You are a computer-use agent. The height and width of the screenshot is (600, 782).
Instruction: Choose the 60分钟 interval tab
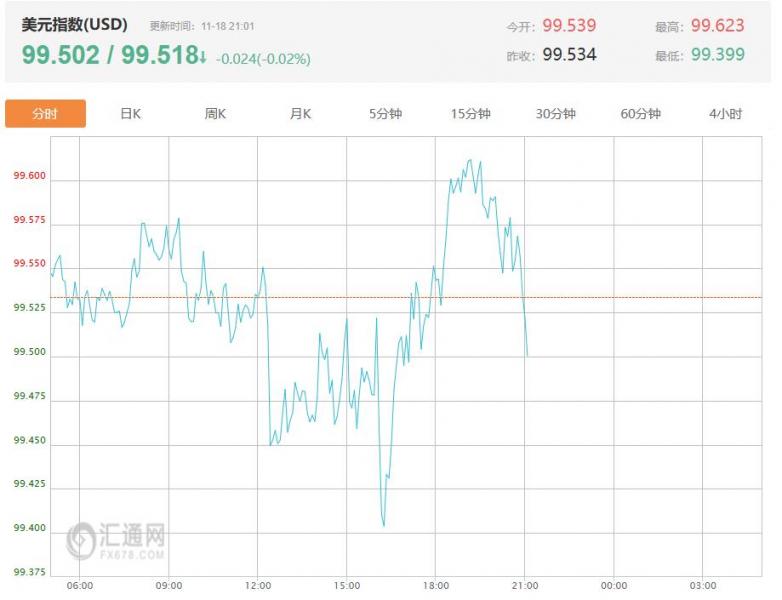pos(641,114)
